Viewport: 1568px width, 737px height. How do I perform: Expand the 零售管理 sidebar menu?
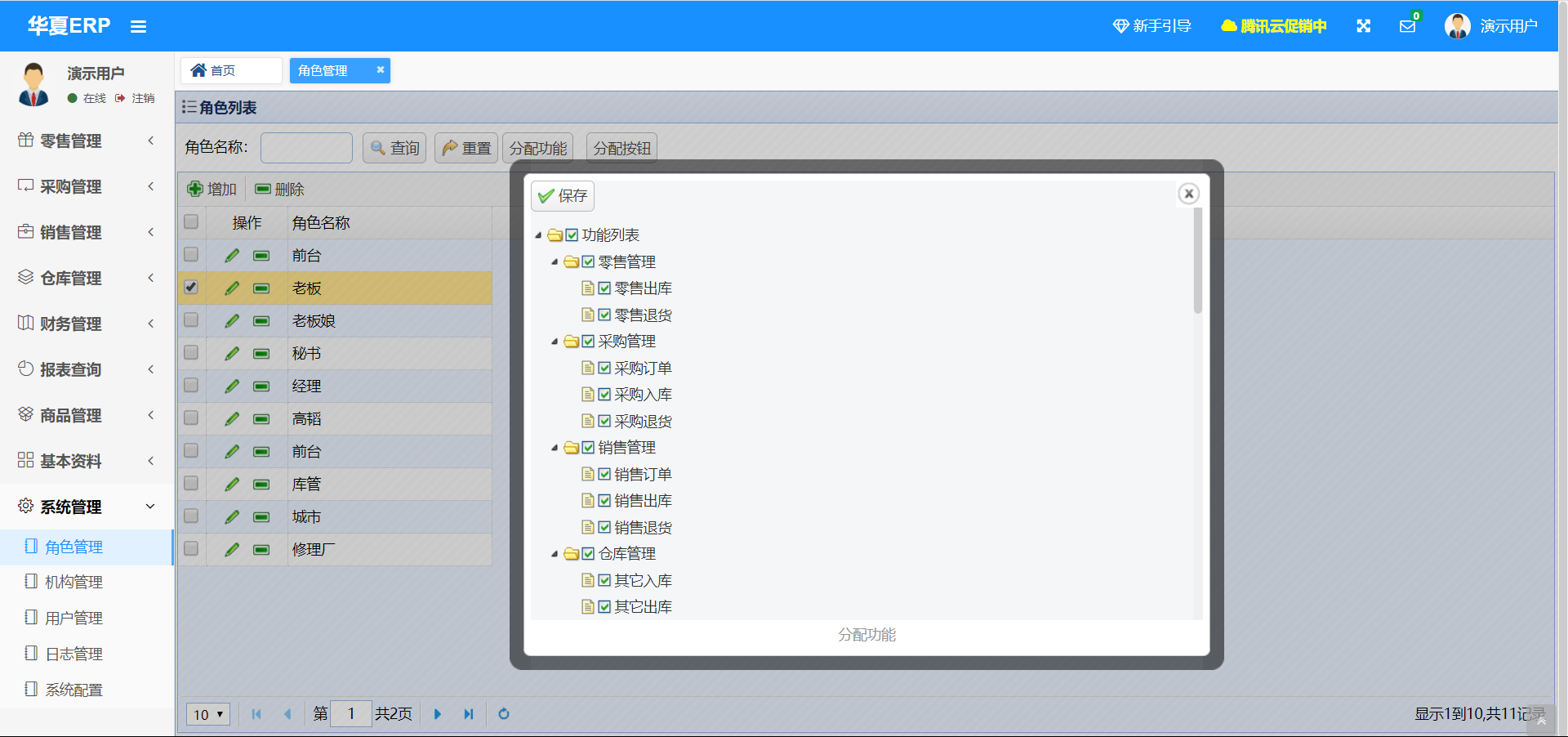click(x=87, y=141)
